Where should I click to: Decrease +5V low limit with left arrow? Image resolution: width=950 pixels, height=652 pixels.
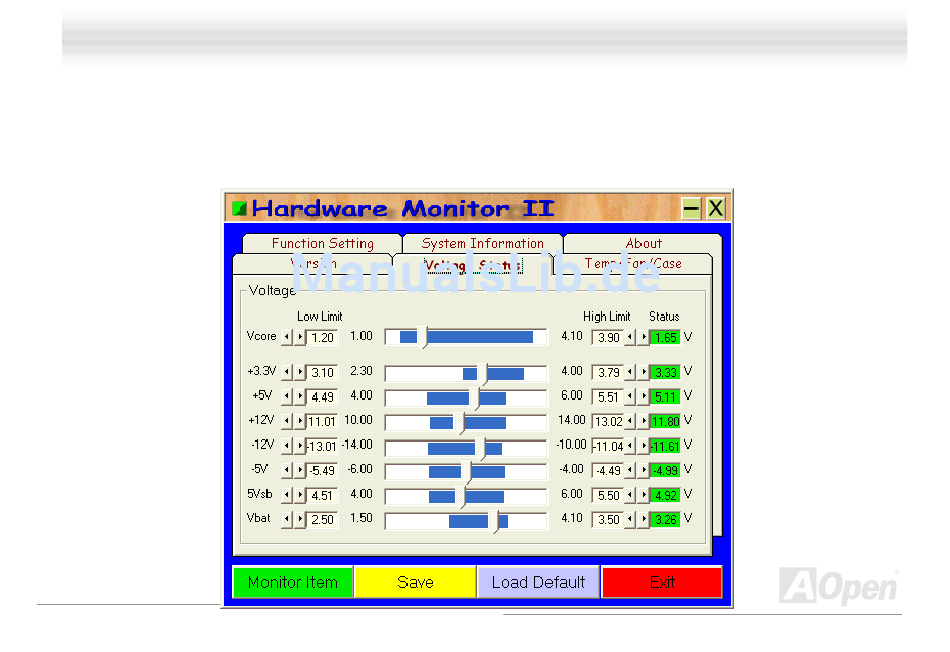287,396
